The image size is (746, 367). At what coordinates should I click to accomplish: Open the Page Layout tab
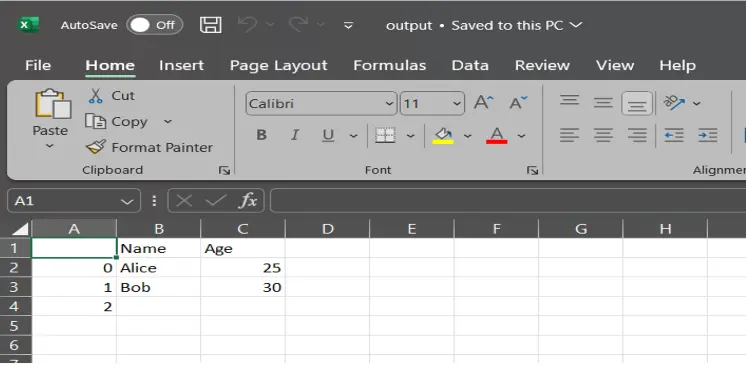coord(279,65)
